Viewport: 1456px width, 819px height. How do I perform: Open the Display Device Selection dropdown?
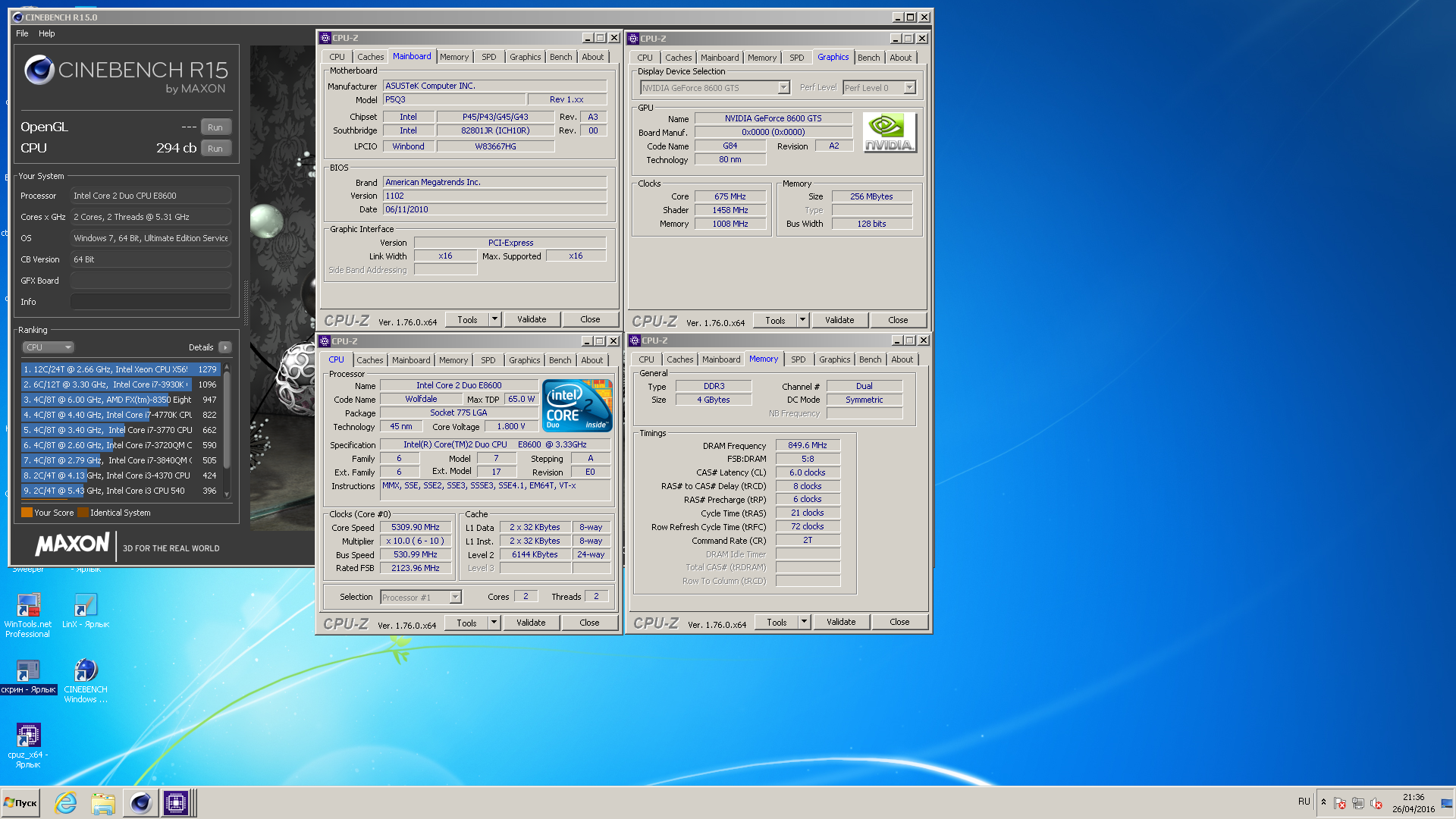coord(783,88)
